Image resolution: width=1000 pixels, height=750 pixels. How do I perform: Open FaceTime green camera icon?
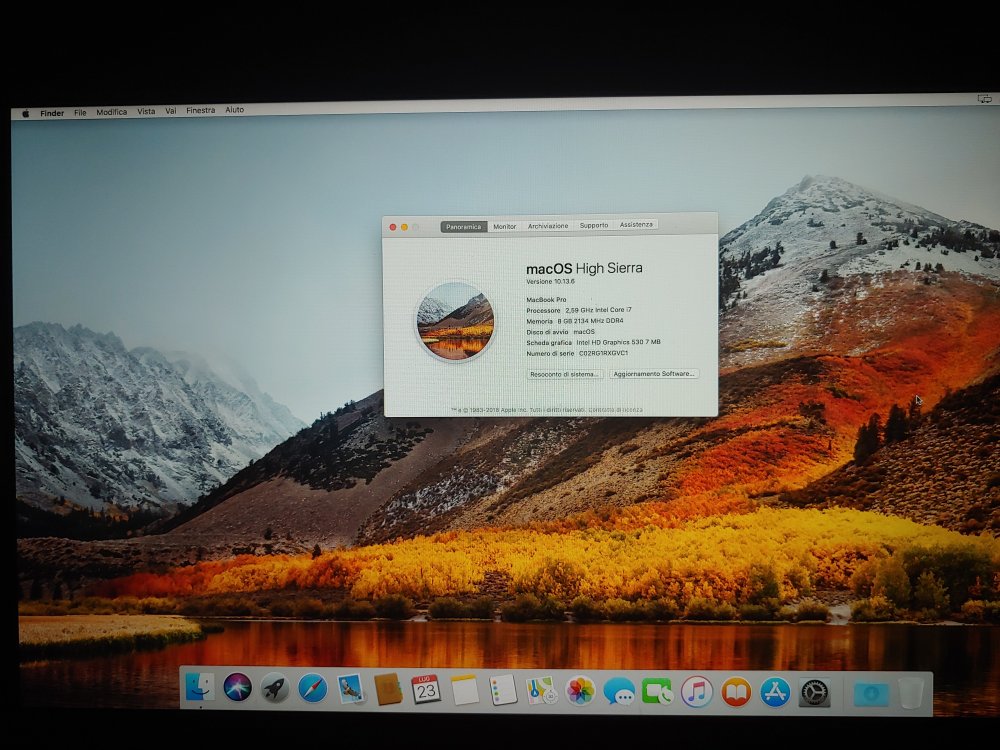click(658, 692)
